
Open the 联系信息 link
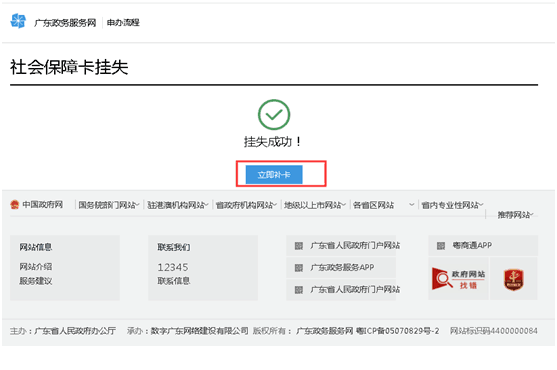tap(174, 281)
